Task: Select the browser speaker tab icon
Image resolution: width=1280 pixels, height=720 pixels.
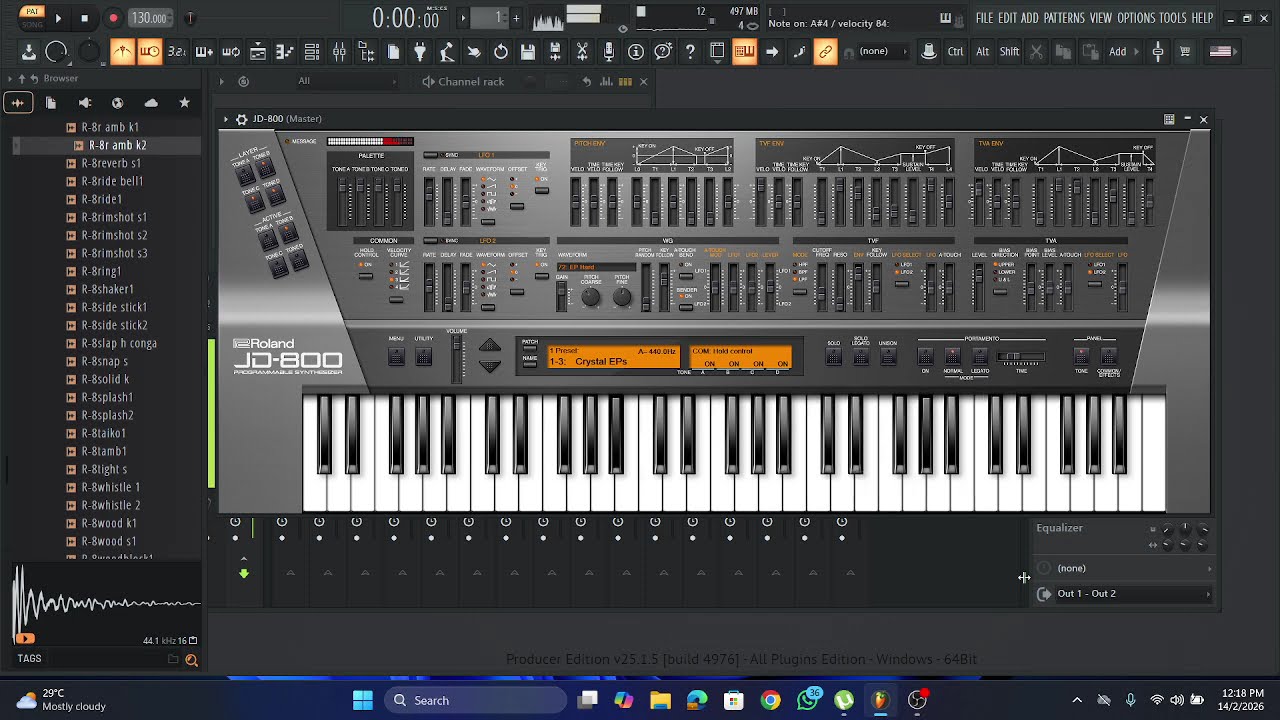Action: tap(84, 102)
